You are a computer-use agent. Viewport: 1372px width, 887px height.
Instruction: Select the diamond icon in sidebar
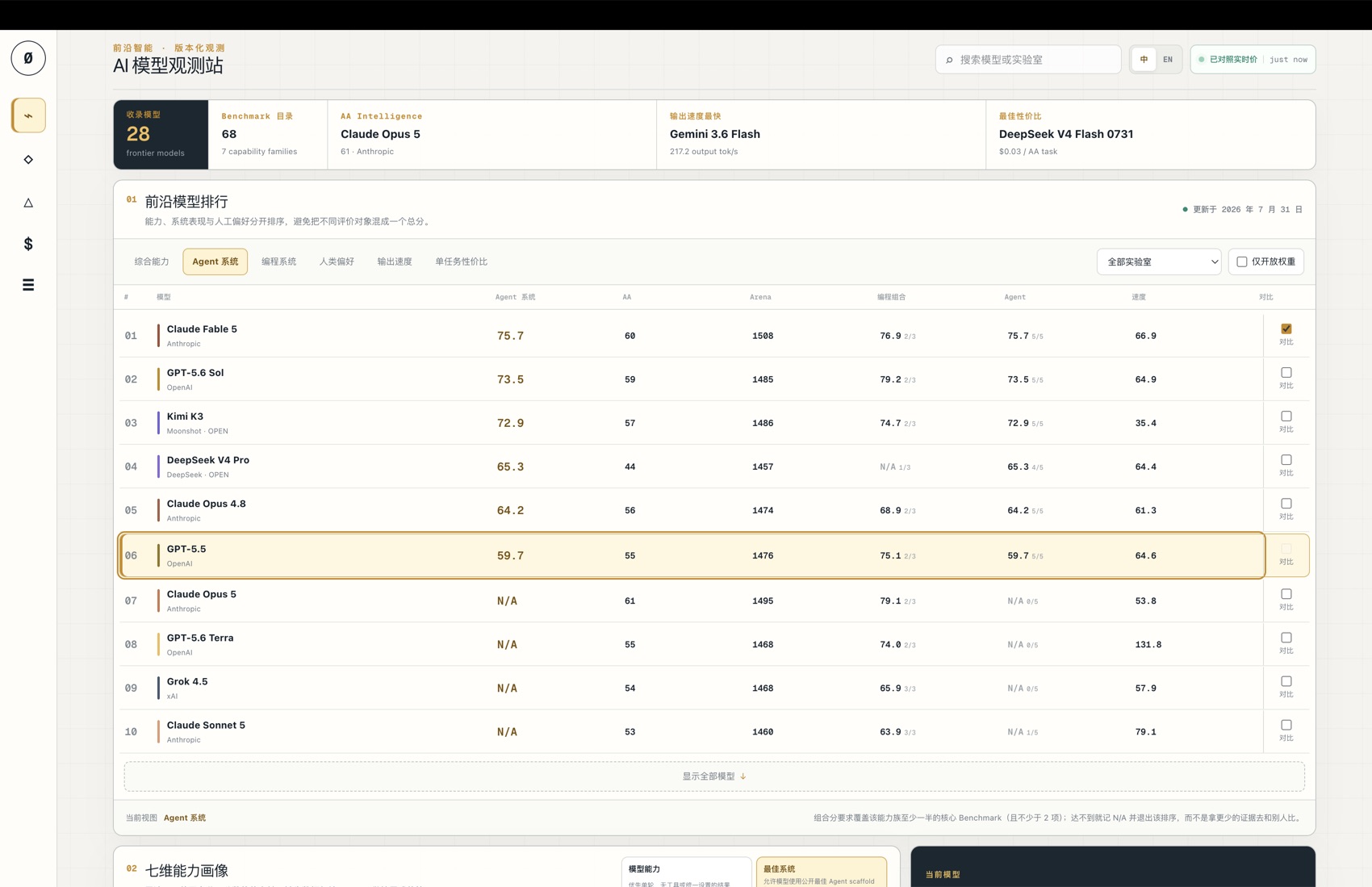[28, 160]
